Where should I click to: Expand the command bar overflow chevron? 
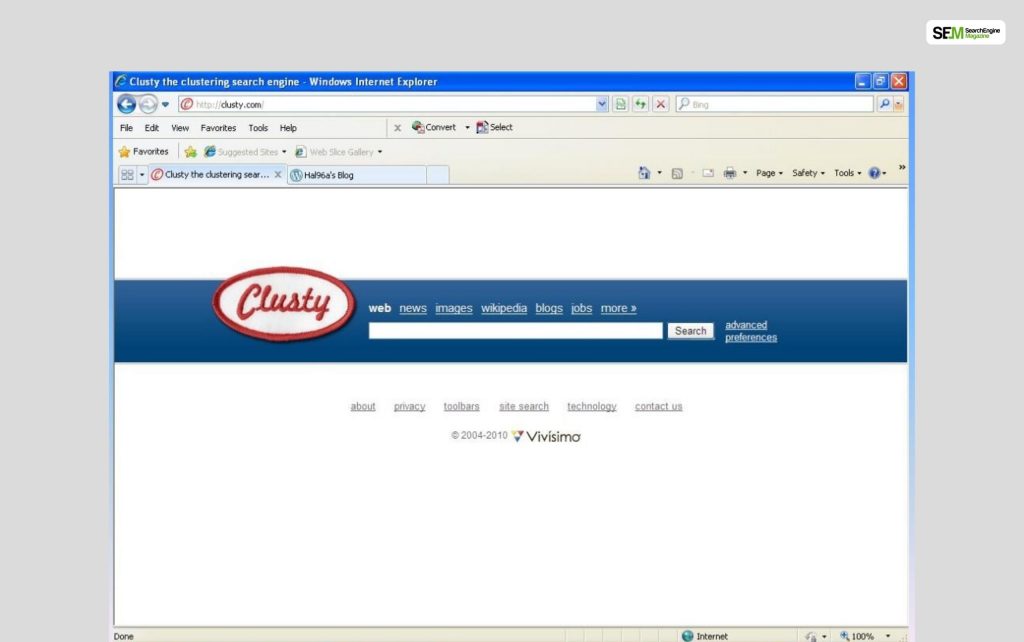point(902,168)
